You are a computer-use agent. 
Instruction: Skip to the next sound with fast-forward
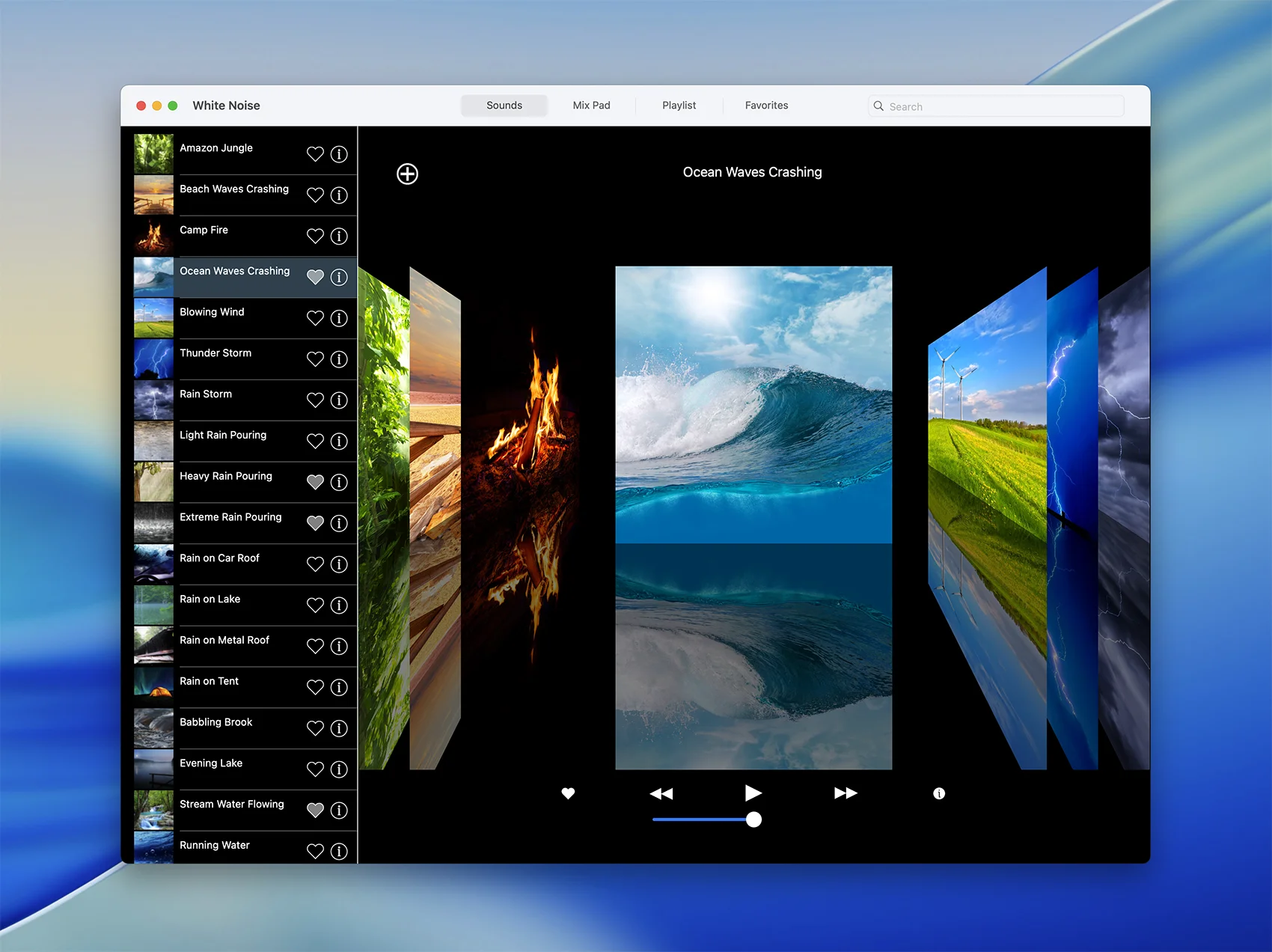click(x=846, y=793)
